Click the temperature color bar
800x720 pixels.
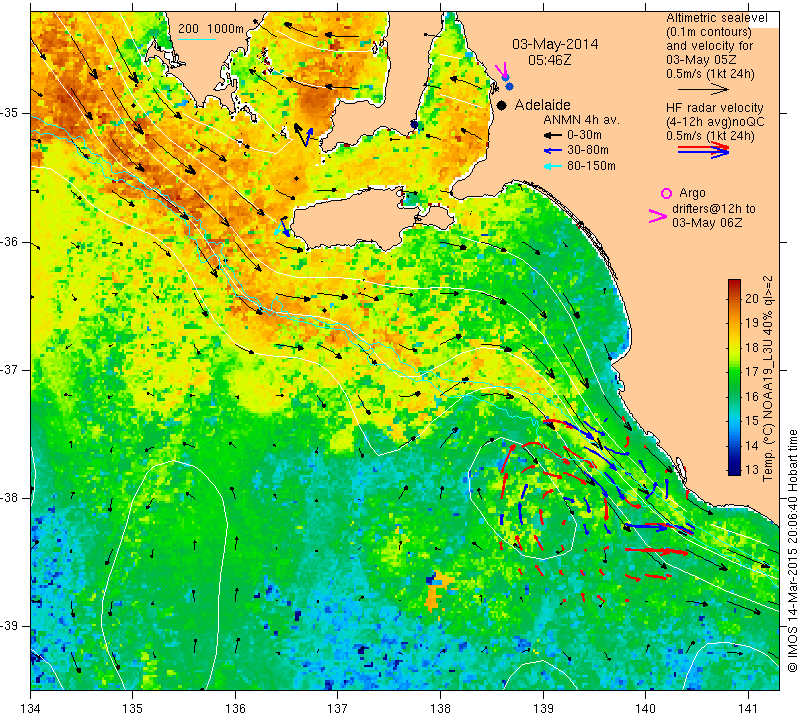tap(734, 377)
